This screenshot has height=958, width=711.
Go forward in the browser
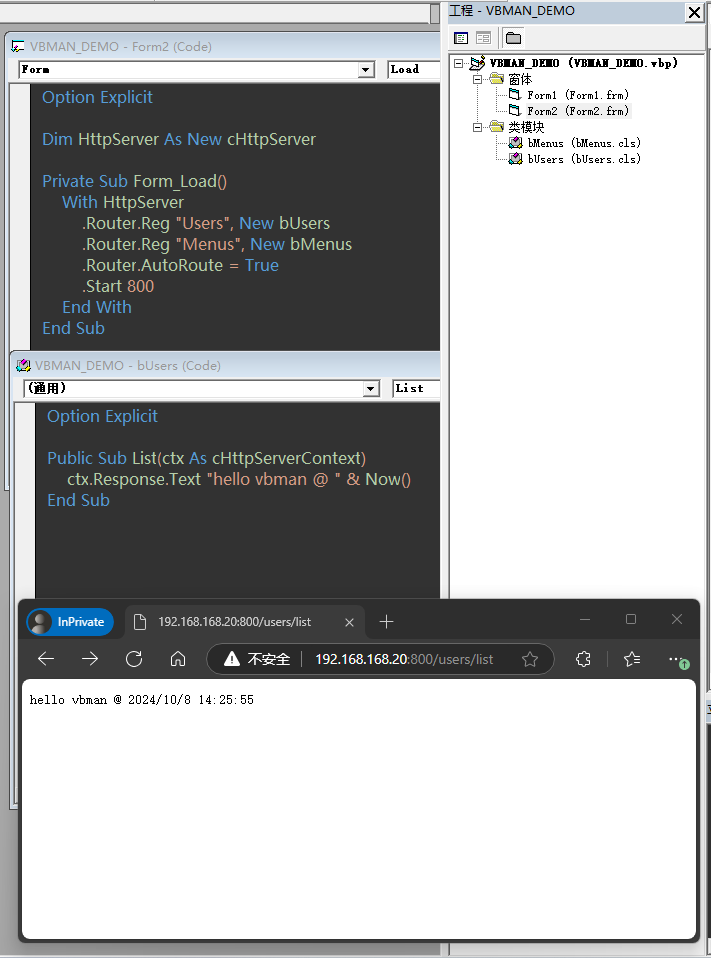point(90,659)
